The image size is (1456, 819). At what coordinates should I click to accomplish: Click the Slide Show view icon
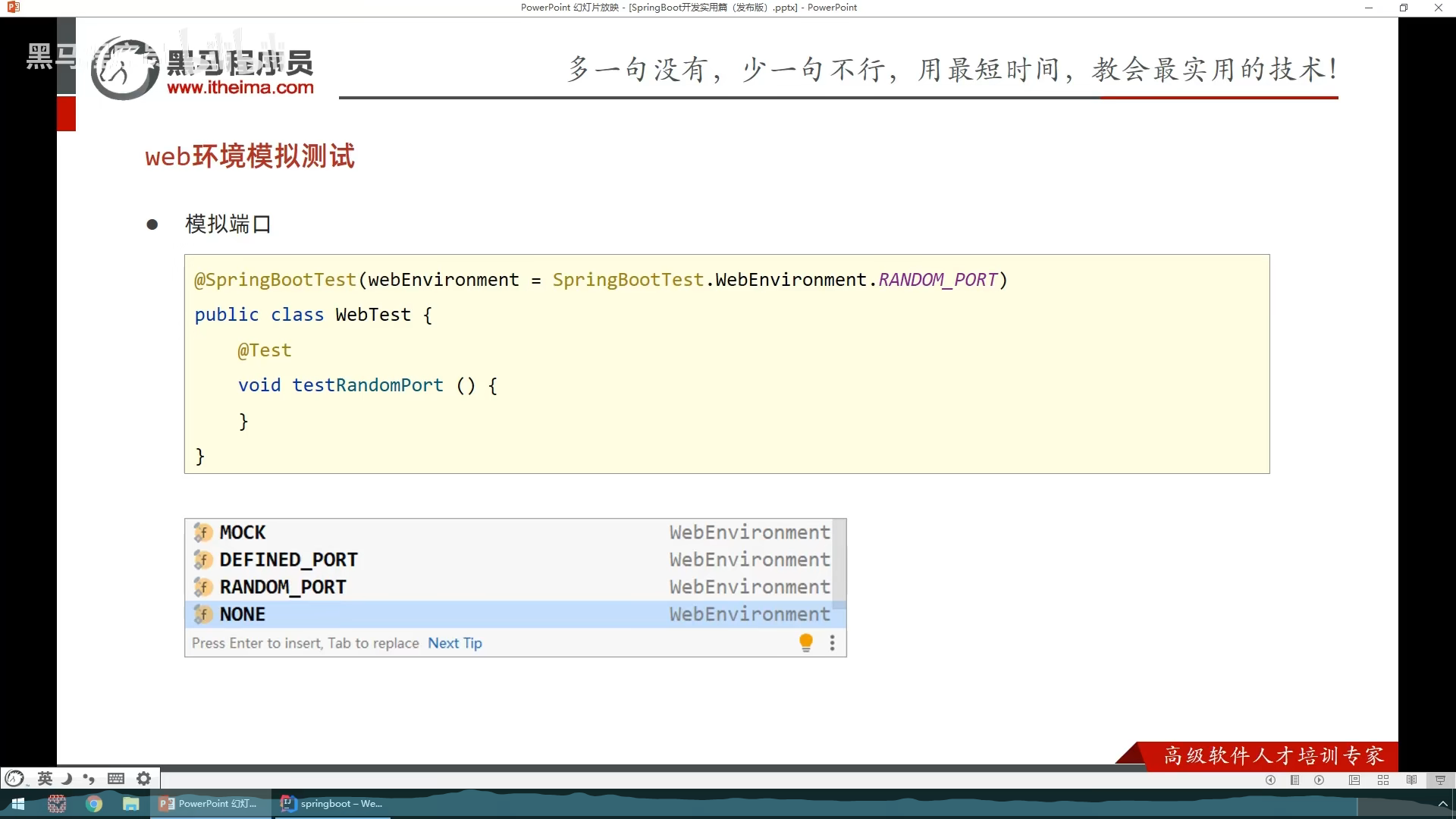1440,780
